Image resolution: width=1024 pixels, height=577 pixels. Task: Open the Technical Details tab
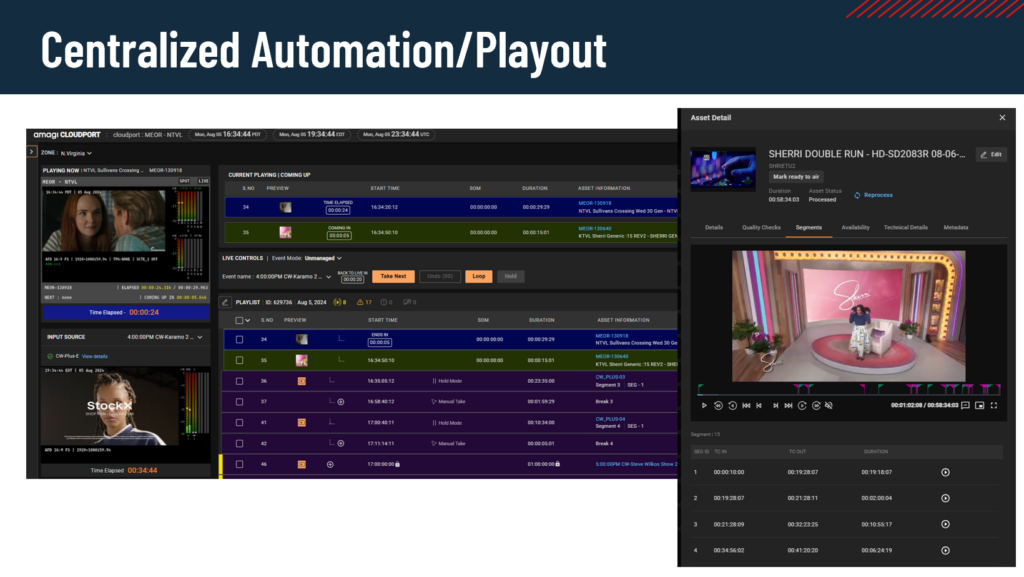coord(905,227)
